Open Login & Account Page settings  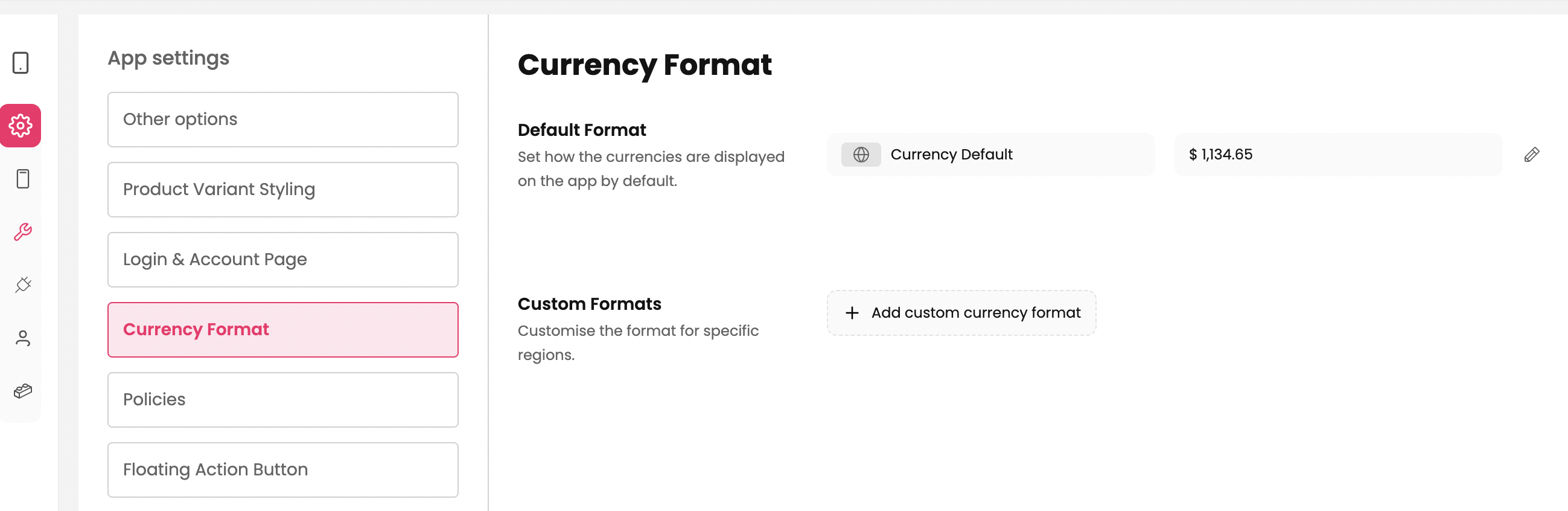pos(282,260)
